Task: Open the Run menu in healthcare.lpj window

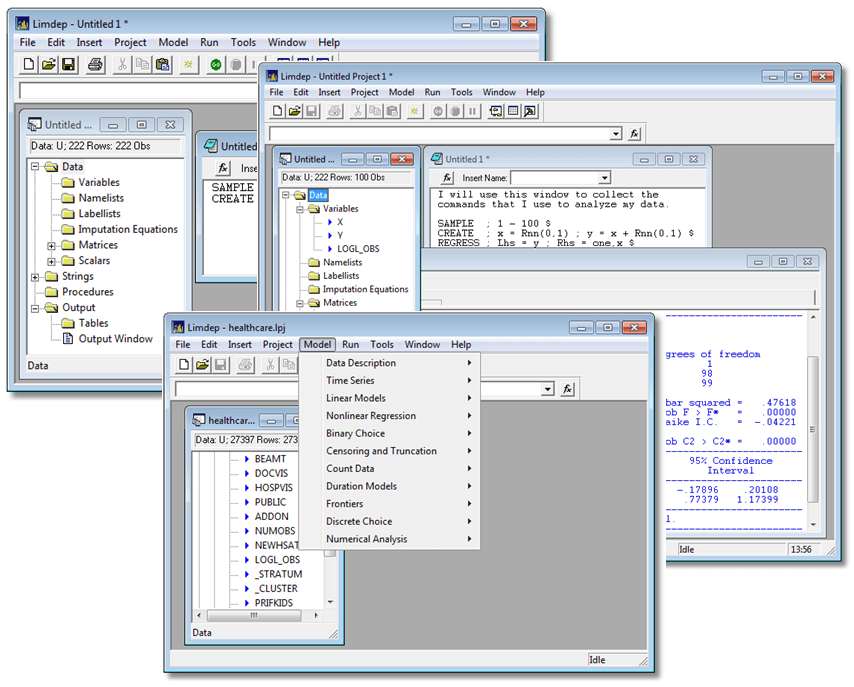Action: click(350, 345)
